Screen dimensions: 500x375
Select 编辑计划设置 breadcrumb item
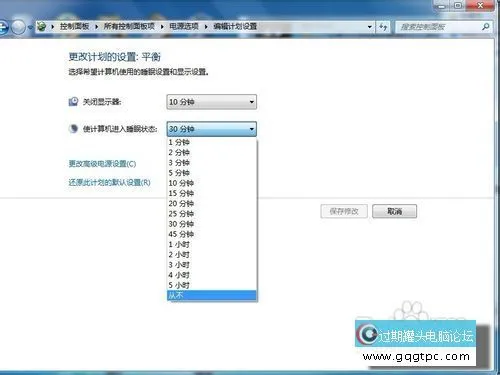(235, 26)
